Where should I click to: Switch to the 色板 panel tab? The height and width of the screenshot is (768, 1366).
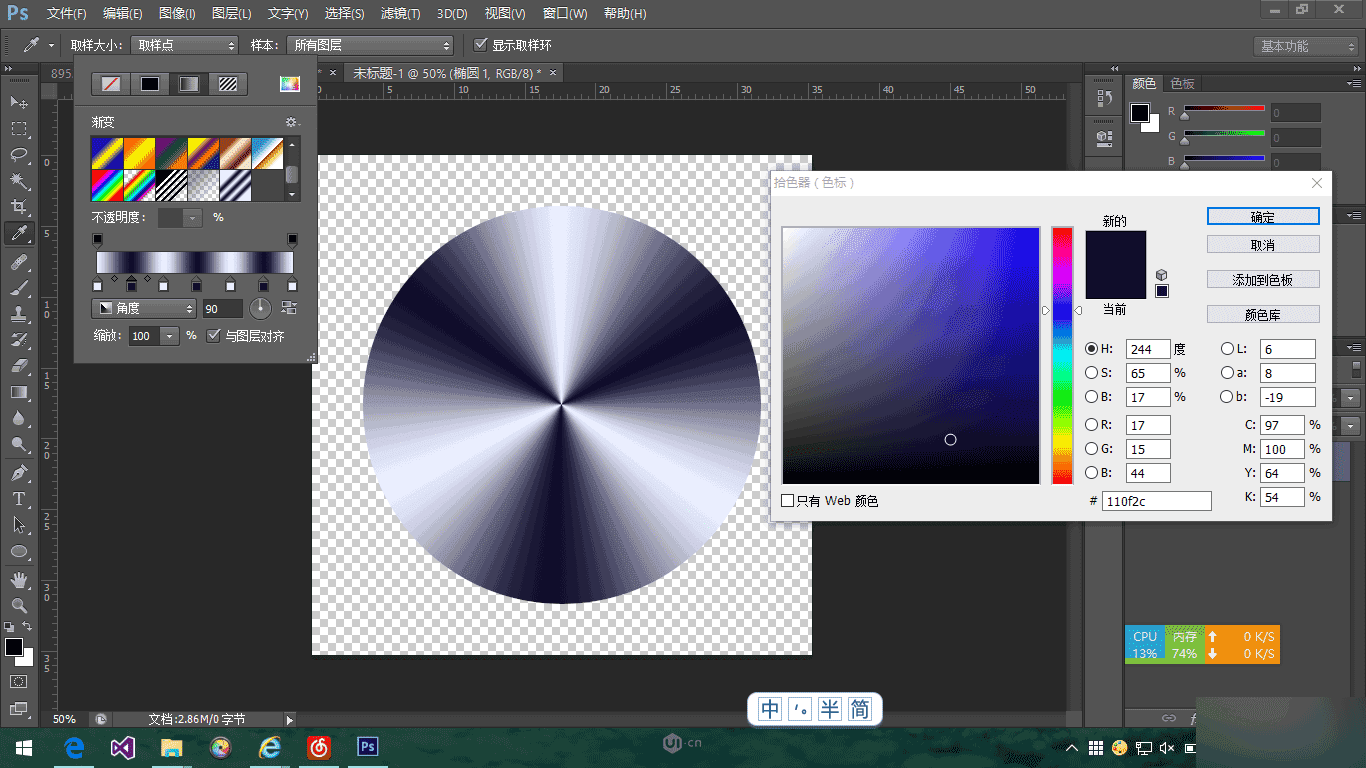coord(1183,83)
